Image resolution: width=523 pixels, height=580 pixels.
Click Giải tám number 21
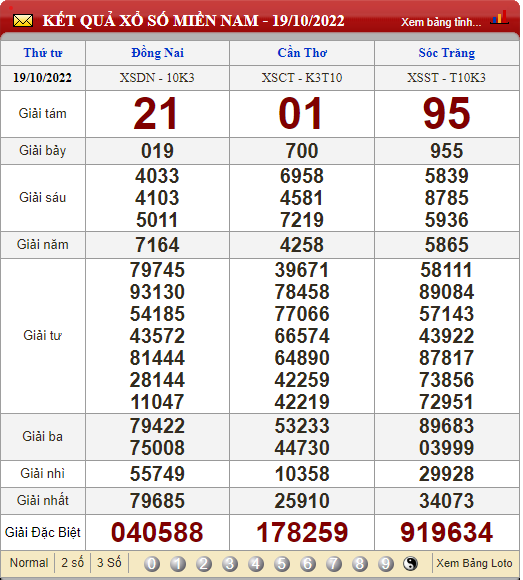coord(156,113)
